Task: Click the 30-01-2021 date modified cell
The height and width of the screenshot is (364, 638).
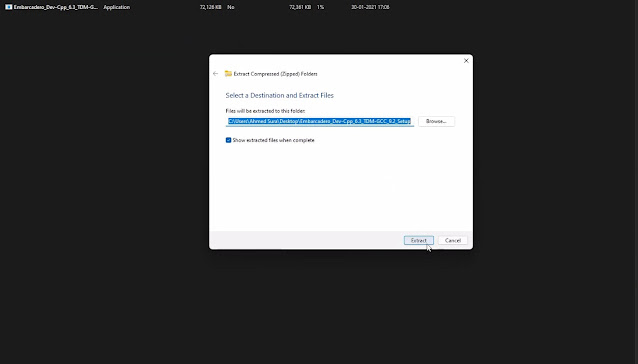Action: (x=370, y=7)
